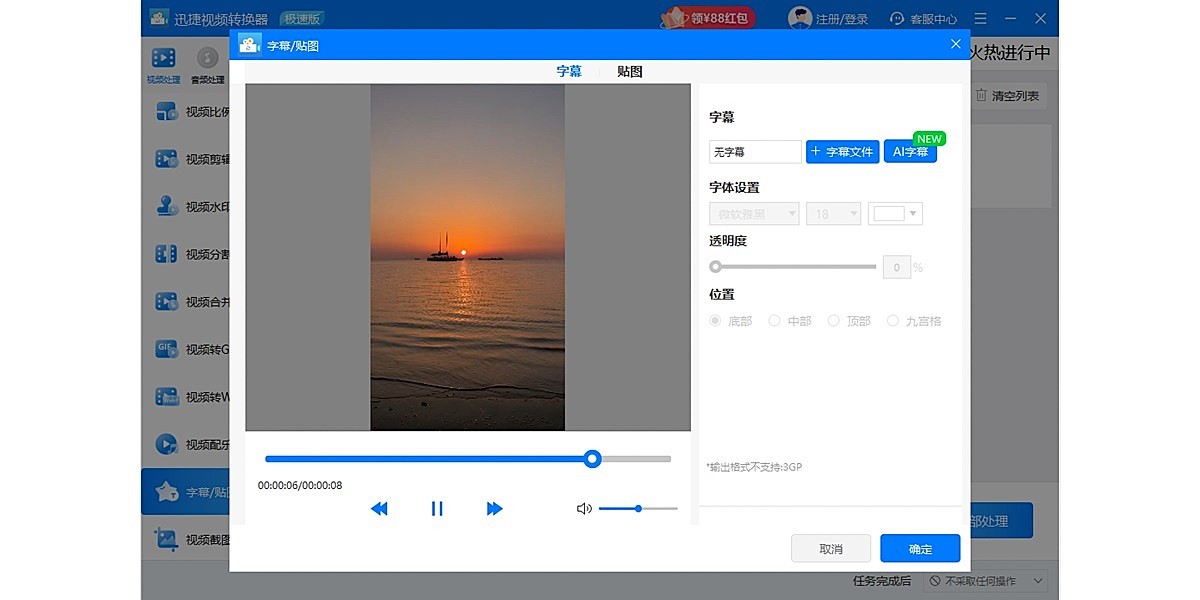Image resolution: width=1200 pixels, height=600 pixels.
Task: Confirm the dialog with 确定
Action: pos(919,548)
